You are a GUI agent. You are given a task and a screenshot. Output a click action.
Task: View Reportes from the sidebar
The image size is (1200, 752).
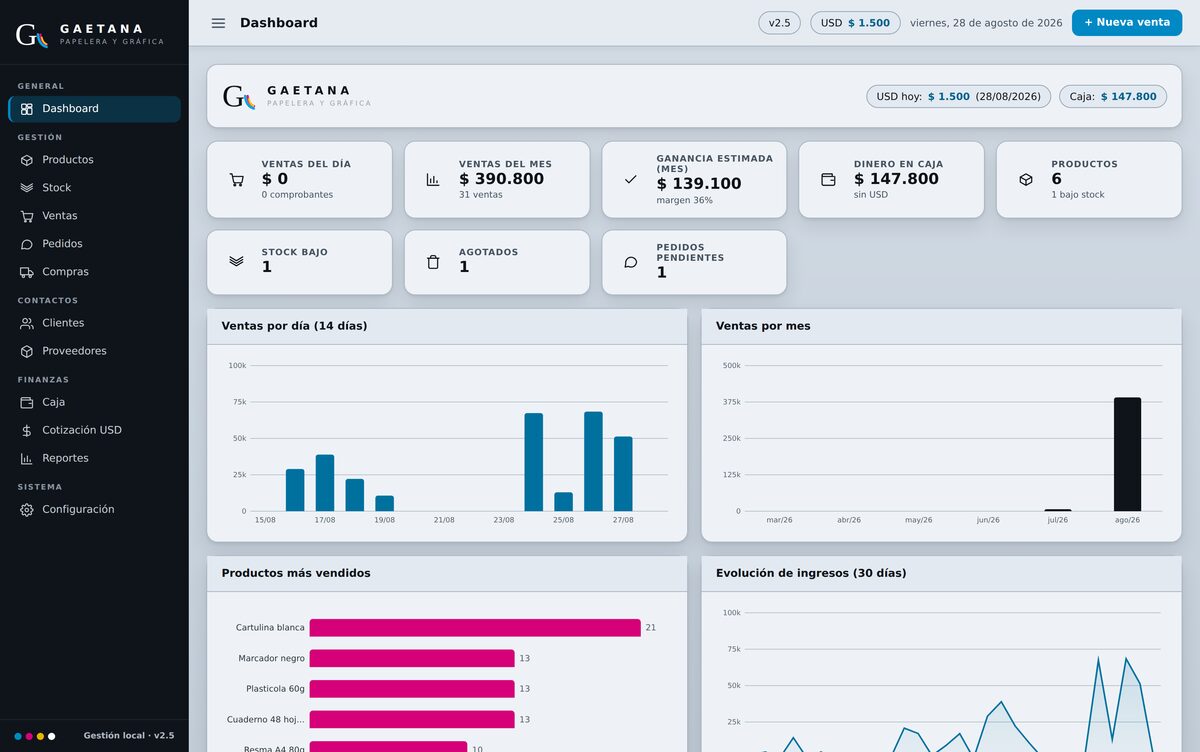click(x=94, y=458)
